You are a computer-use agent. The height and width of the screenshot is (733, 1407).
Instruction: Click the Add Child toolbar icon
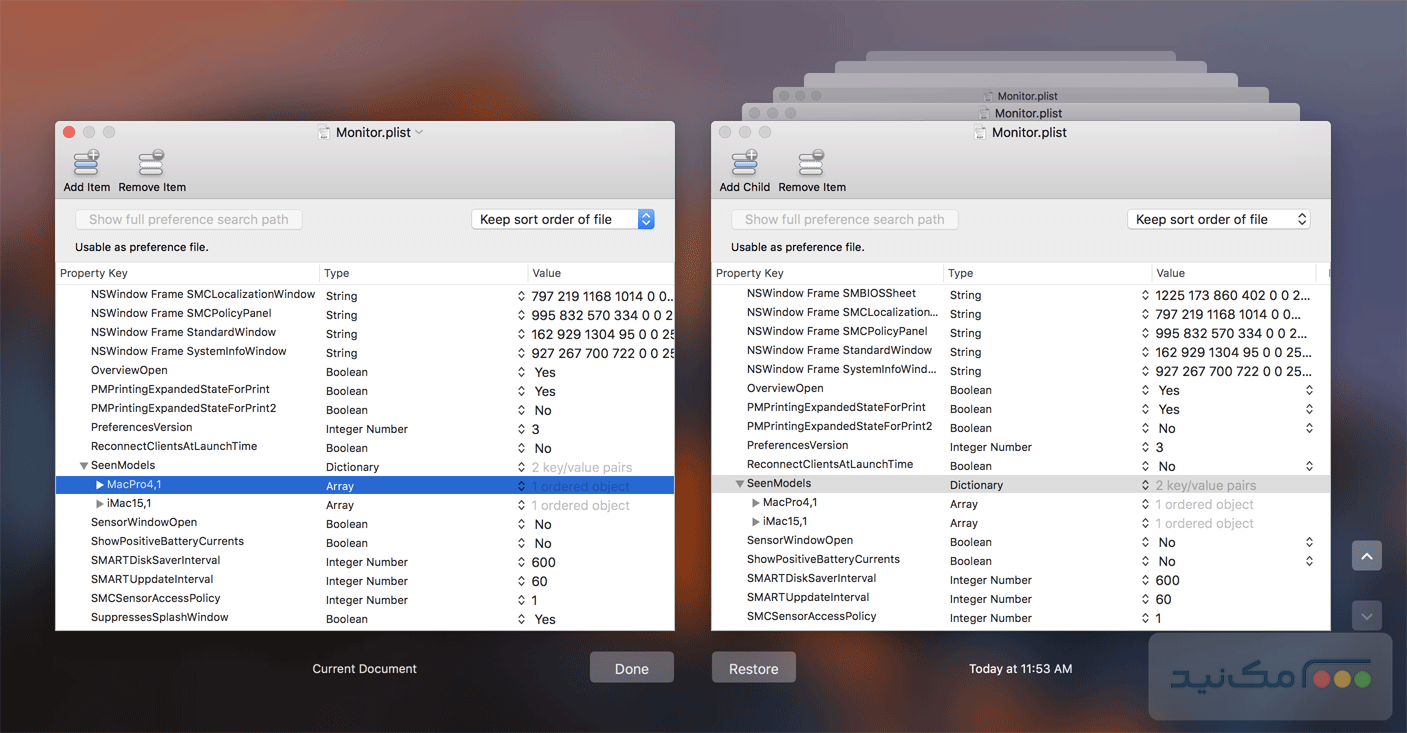tap(744, 163)
